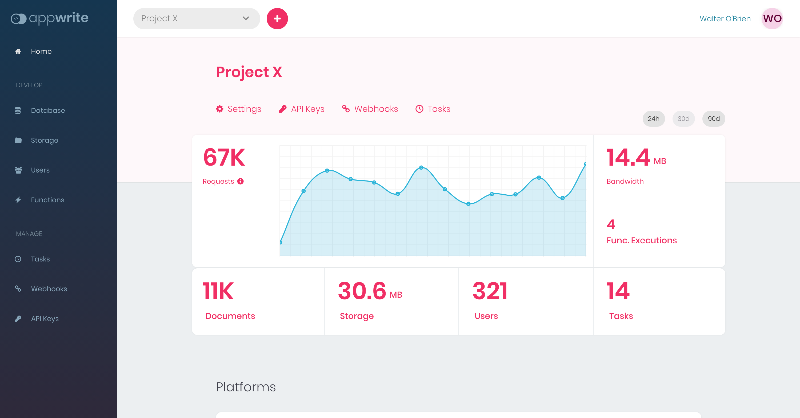Open the project Settings link

pos(239,109)
